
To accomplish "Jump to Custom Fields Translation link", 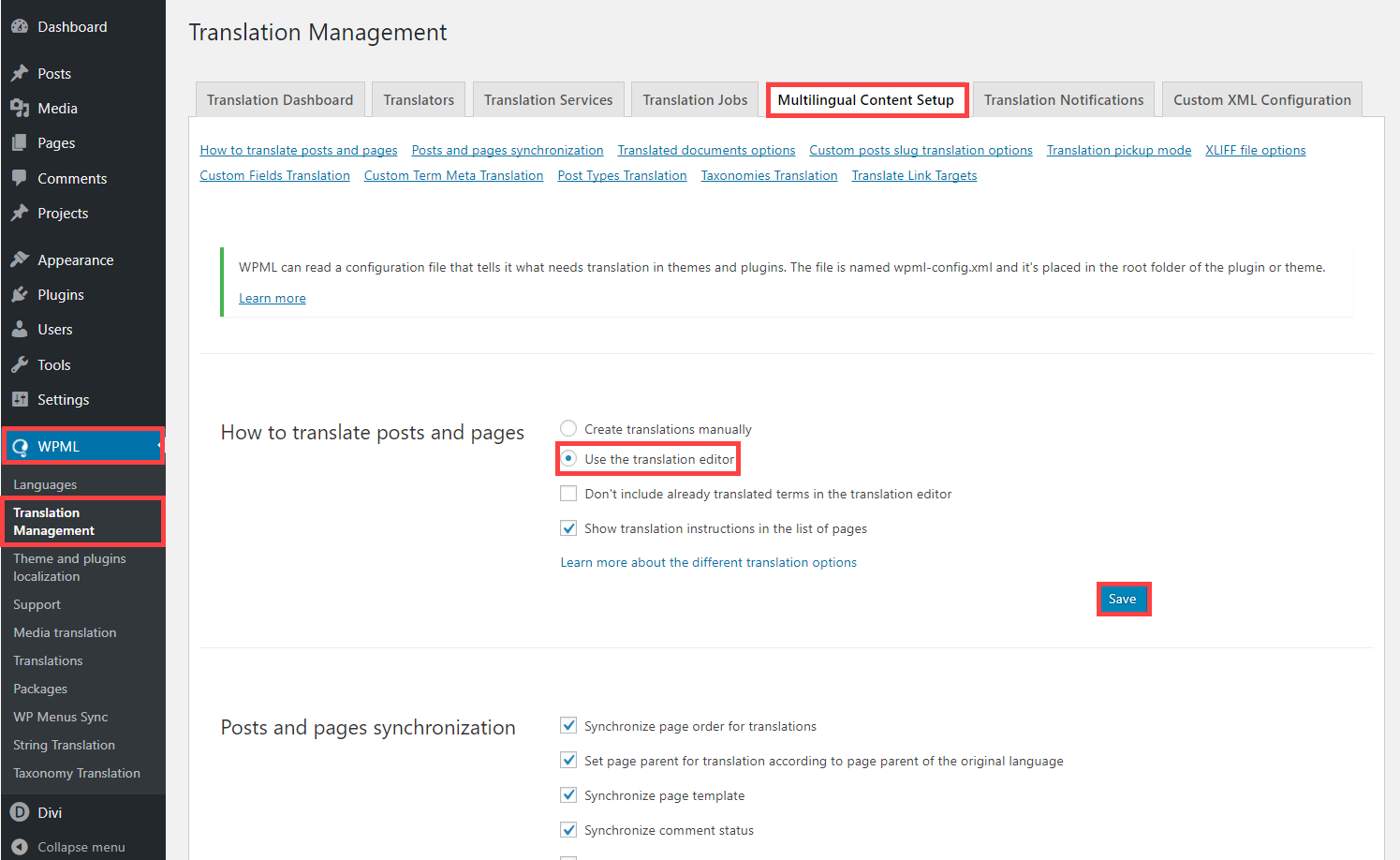I will point(275,175).
